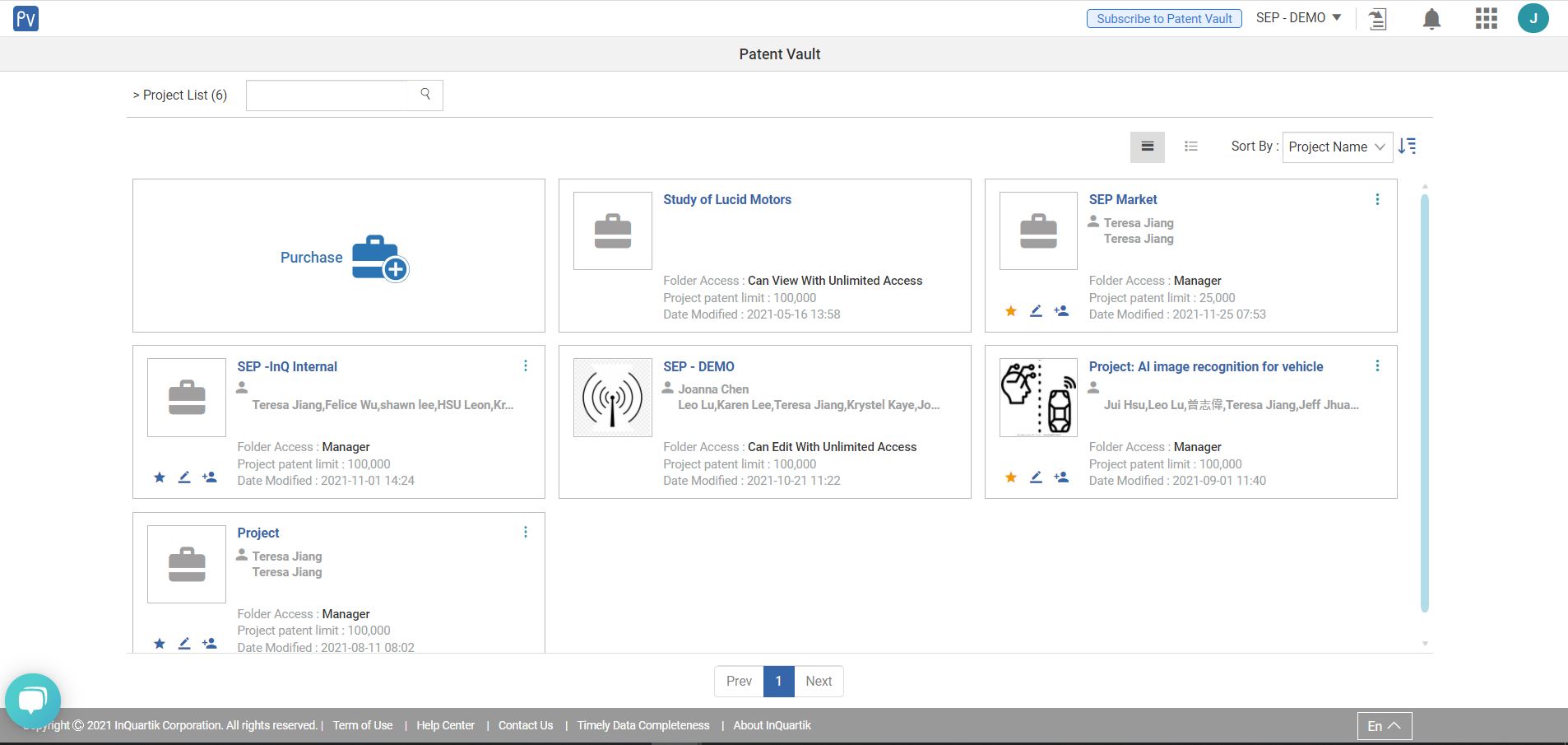This screenshot has height=745, width=1568.
Task: Open About InQuartik footer link
Action: click(x=772, y=725)
